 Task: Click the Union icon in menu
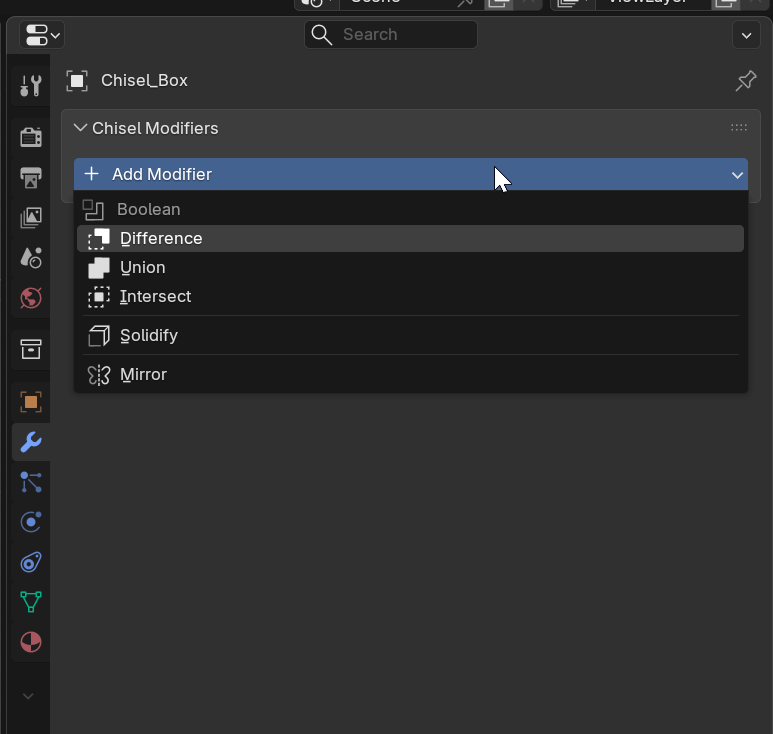[99, 268]
